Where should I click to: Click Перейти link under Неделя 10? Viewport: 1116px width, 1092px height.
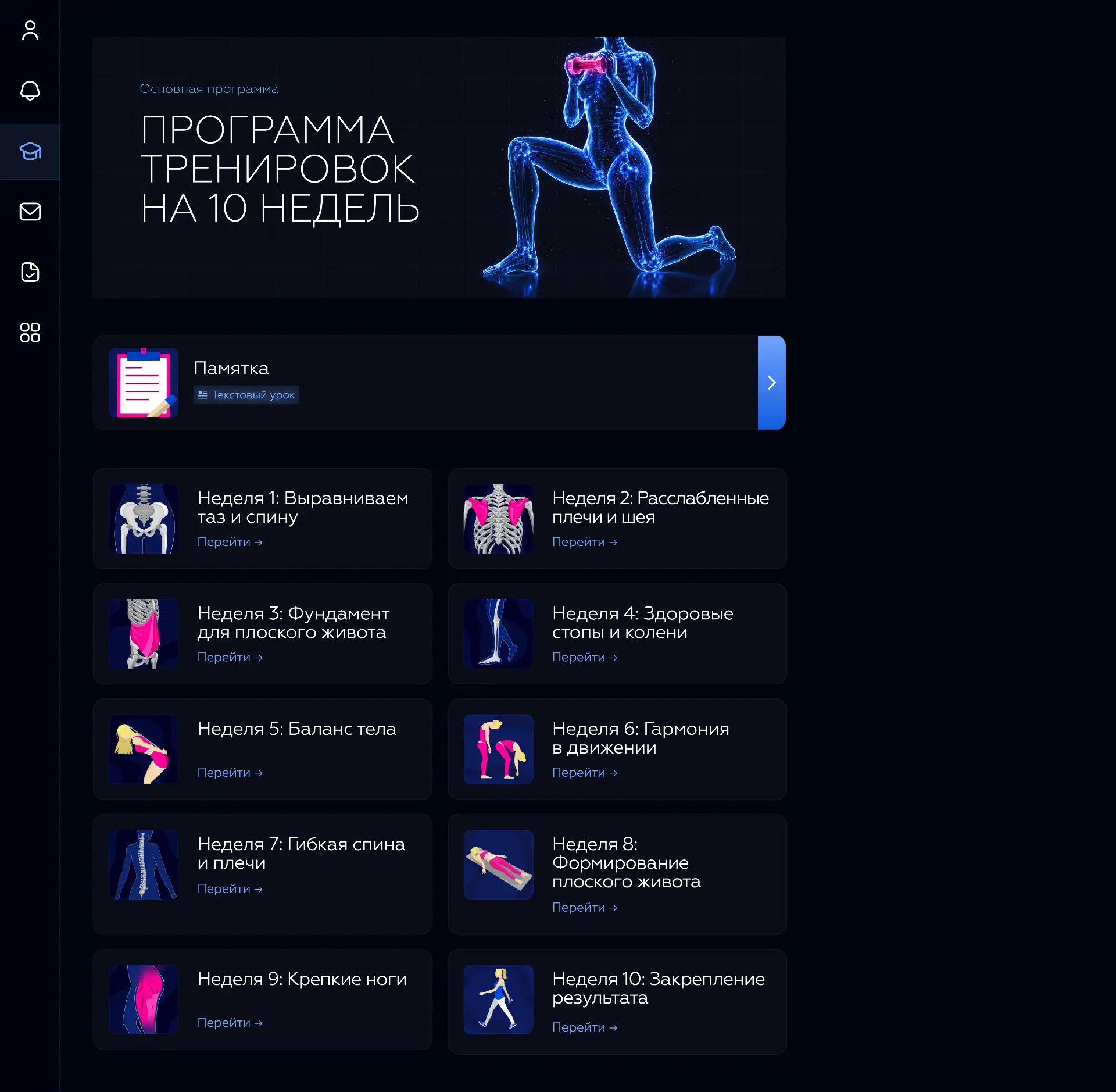click(x=585, y=1027)
